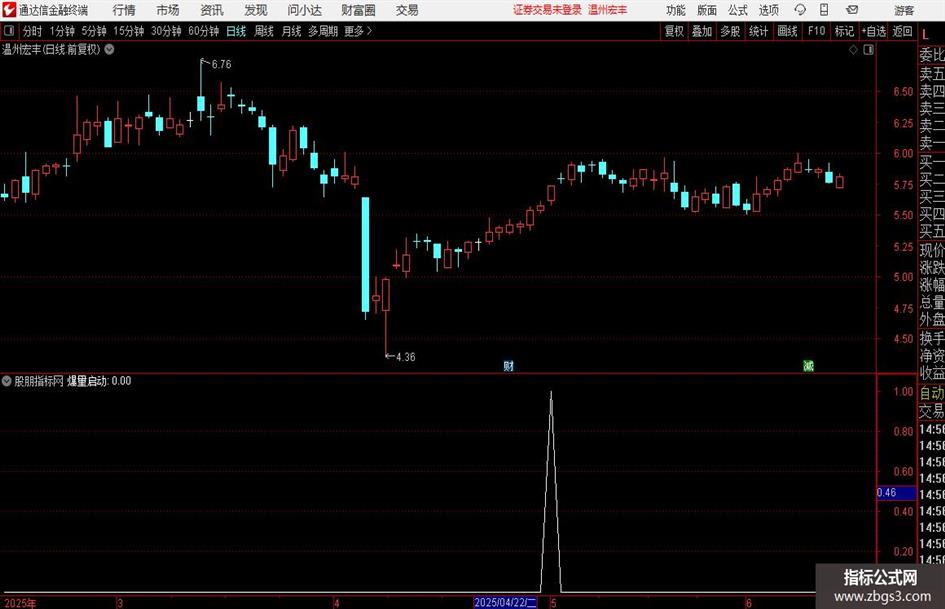This screenshot has height=609, width=945.
Task: Click the 多股 button
Action: [730, 31]
